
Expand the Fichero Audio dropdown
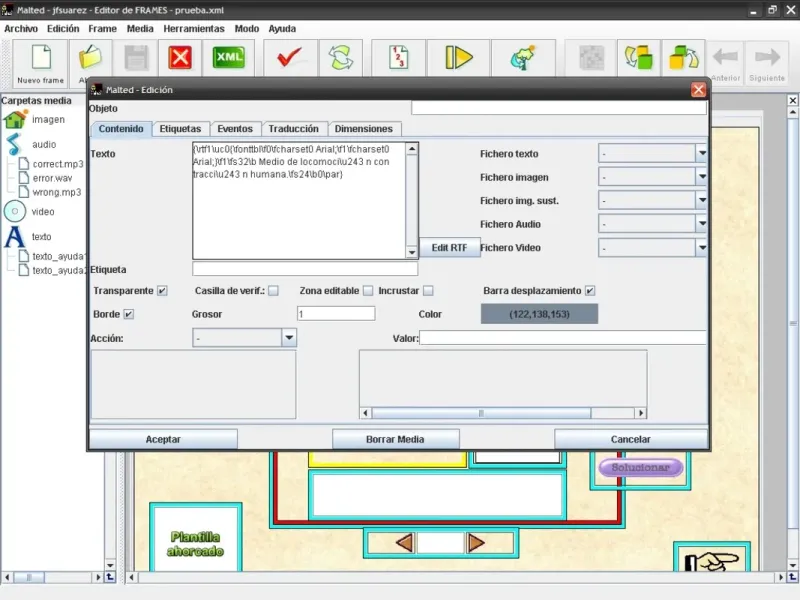(x=701, y=224)
